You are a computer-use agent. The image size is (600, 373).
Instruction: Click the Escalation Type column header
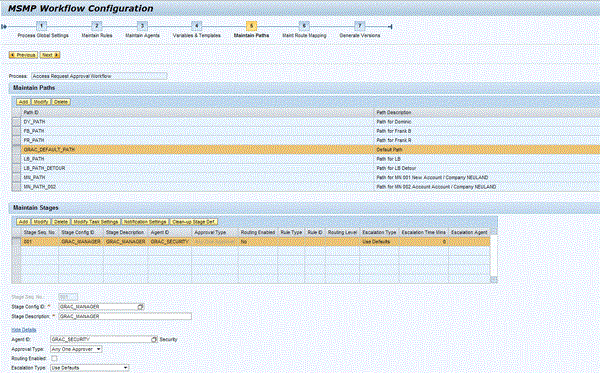[x=379, y=232]
